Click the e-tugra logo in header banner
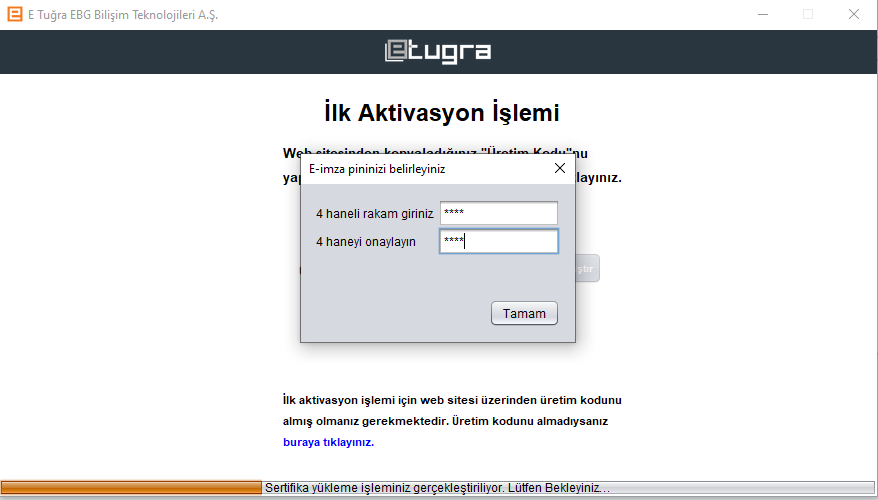 click(438, 52)
